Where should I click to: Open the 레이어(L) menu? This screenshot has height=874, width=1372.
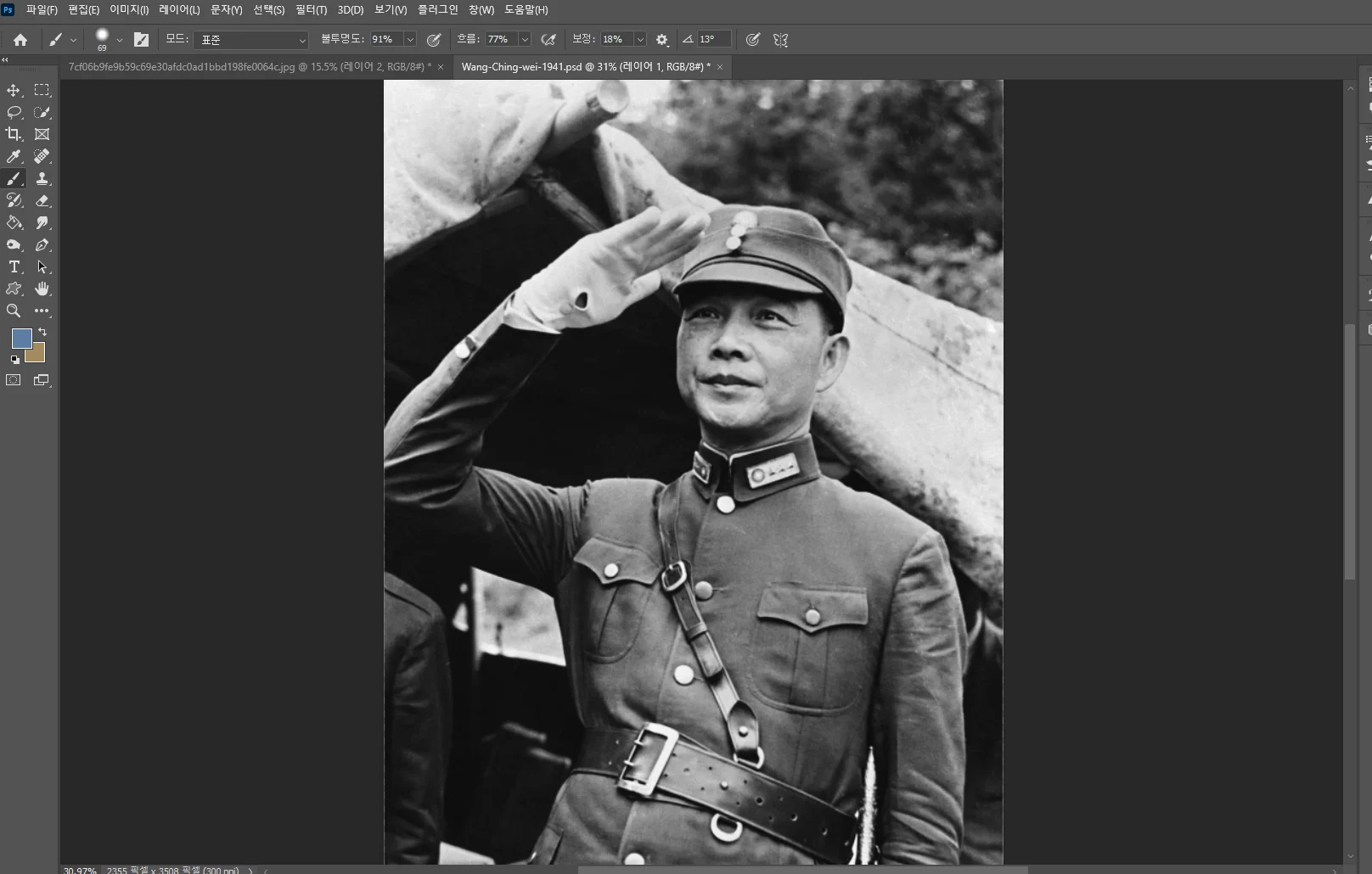[179, 10]
